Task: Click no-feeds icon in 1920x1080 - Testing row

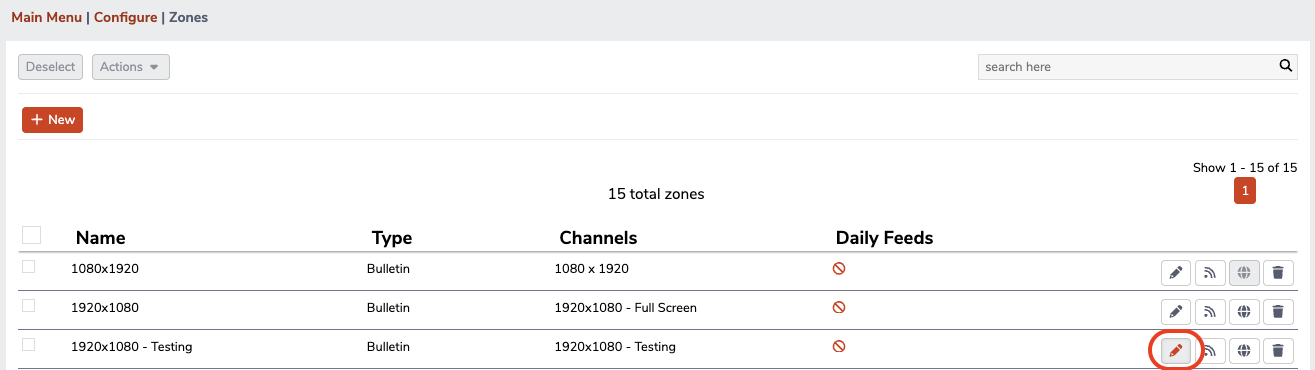Action: [839, 346]
